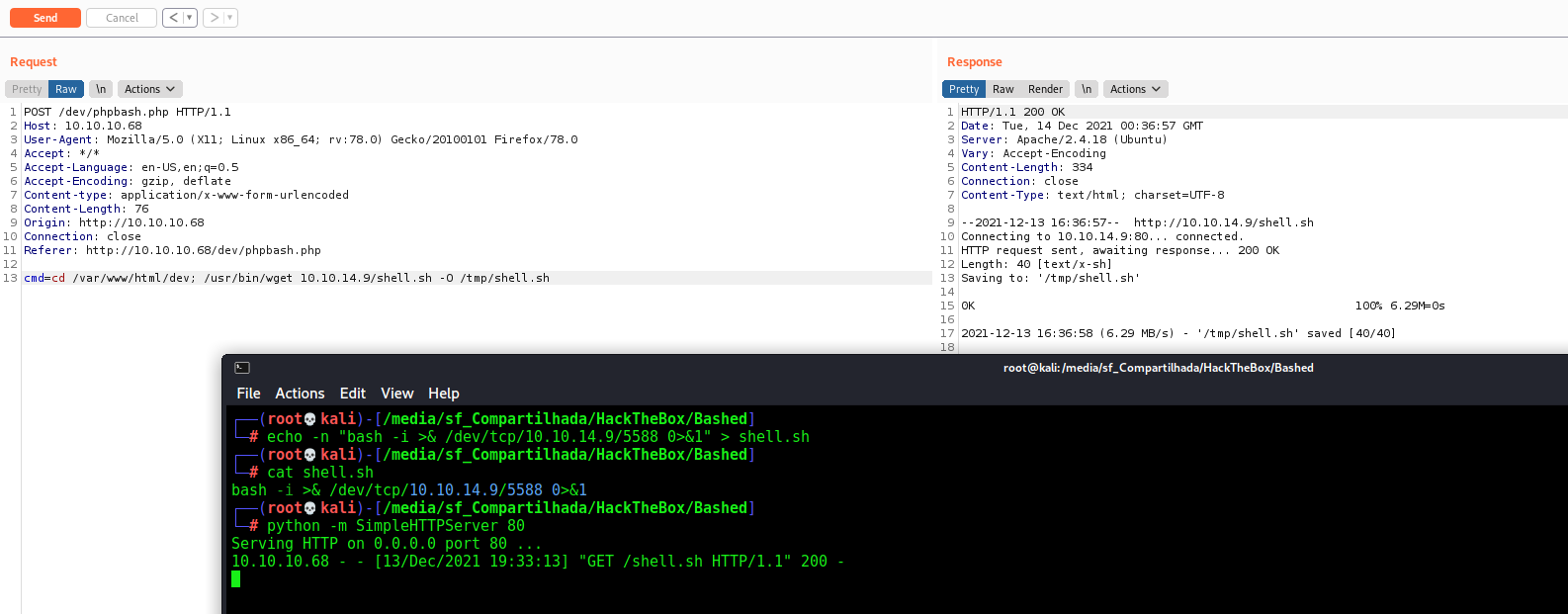This screenshot has height=614, width=1568.
Task: Go forward in request history
Action: 214,18
